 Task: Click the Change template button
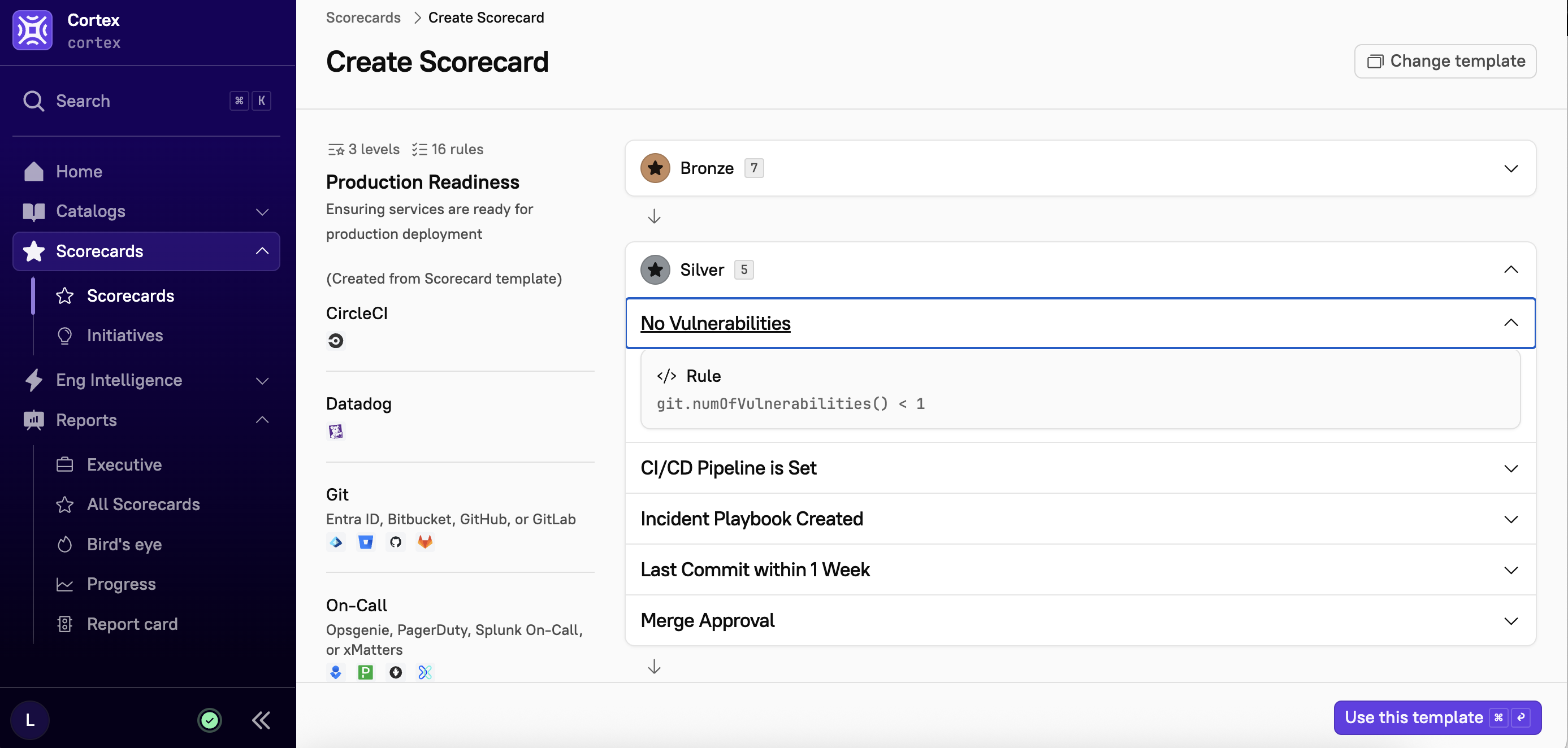[x=1445, y=61]
